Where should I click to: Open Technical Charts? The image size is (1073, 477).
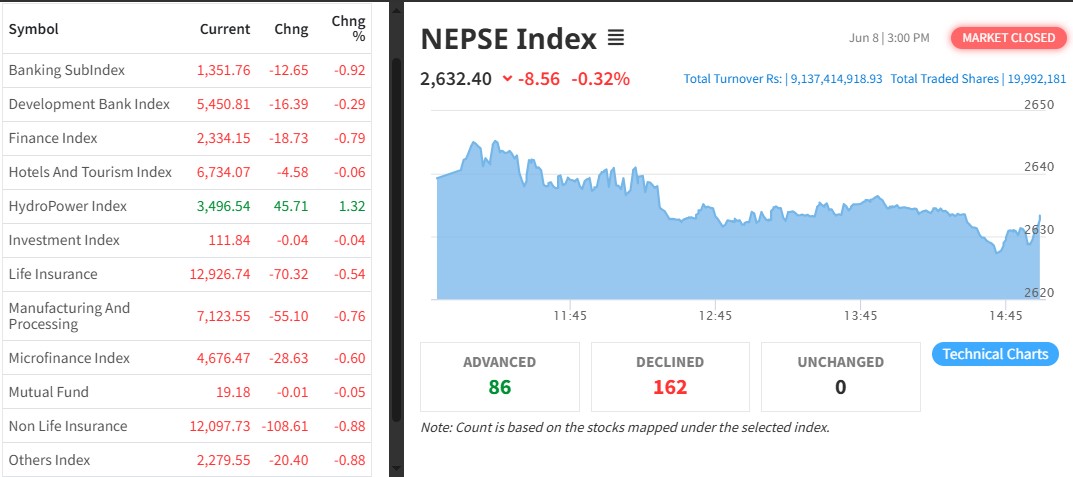[x=994, y=354]
